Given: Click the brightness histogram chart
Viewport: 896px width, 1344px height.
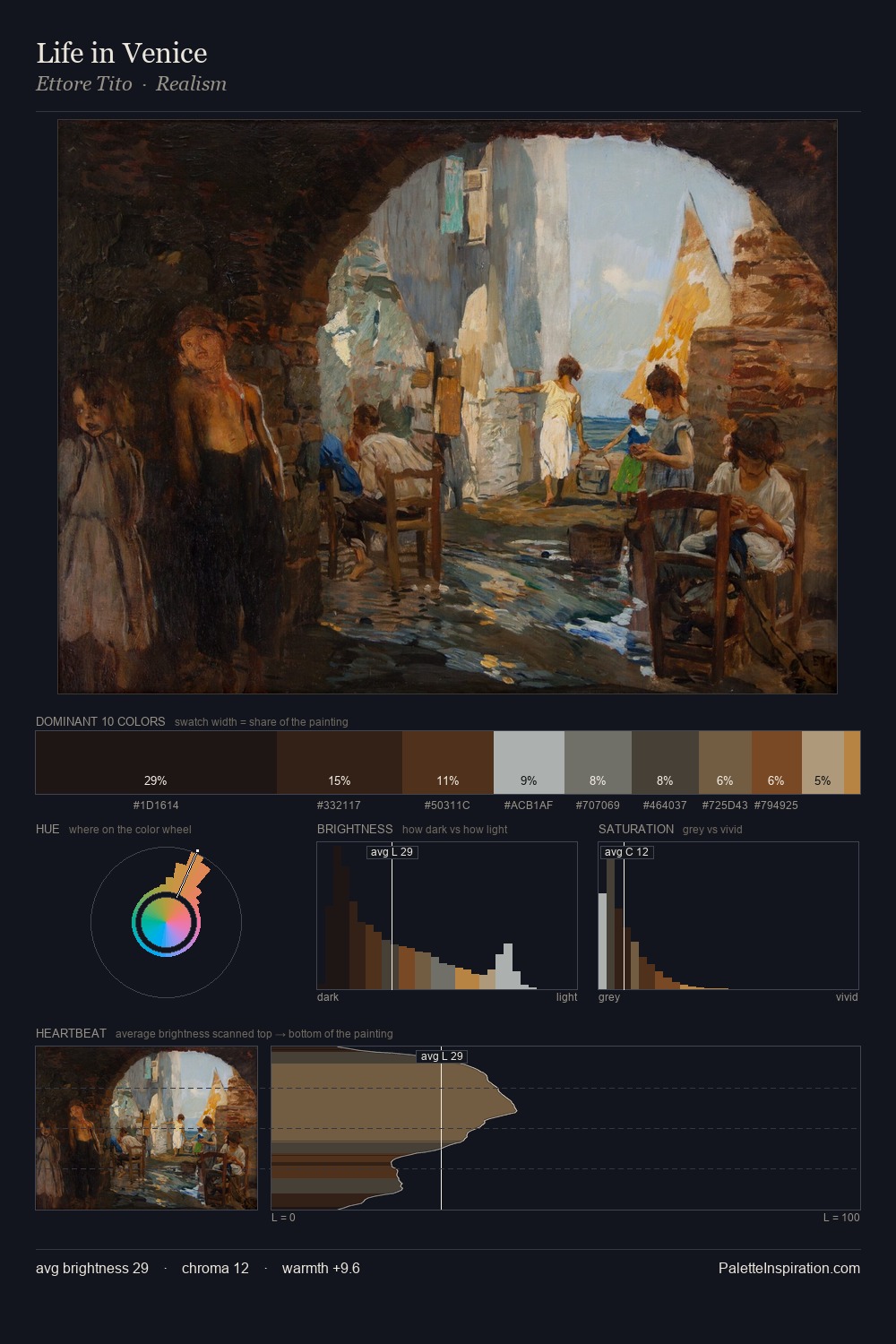Looking at the screenshot, I should tap(447, 916).
